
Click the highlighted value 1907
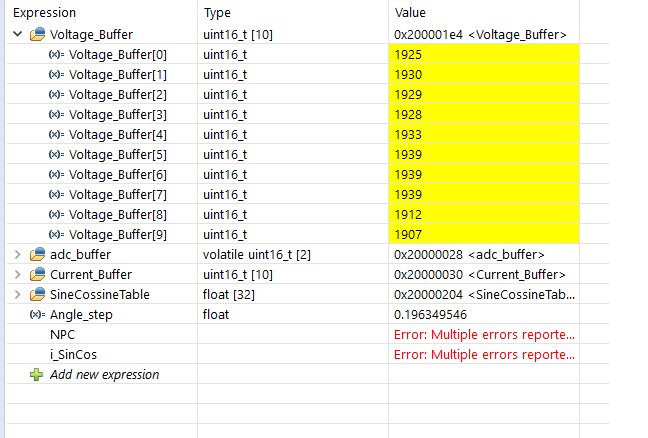pos(408,235)
